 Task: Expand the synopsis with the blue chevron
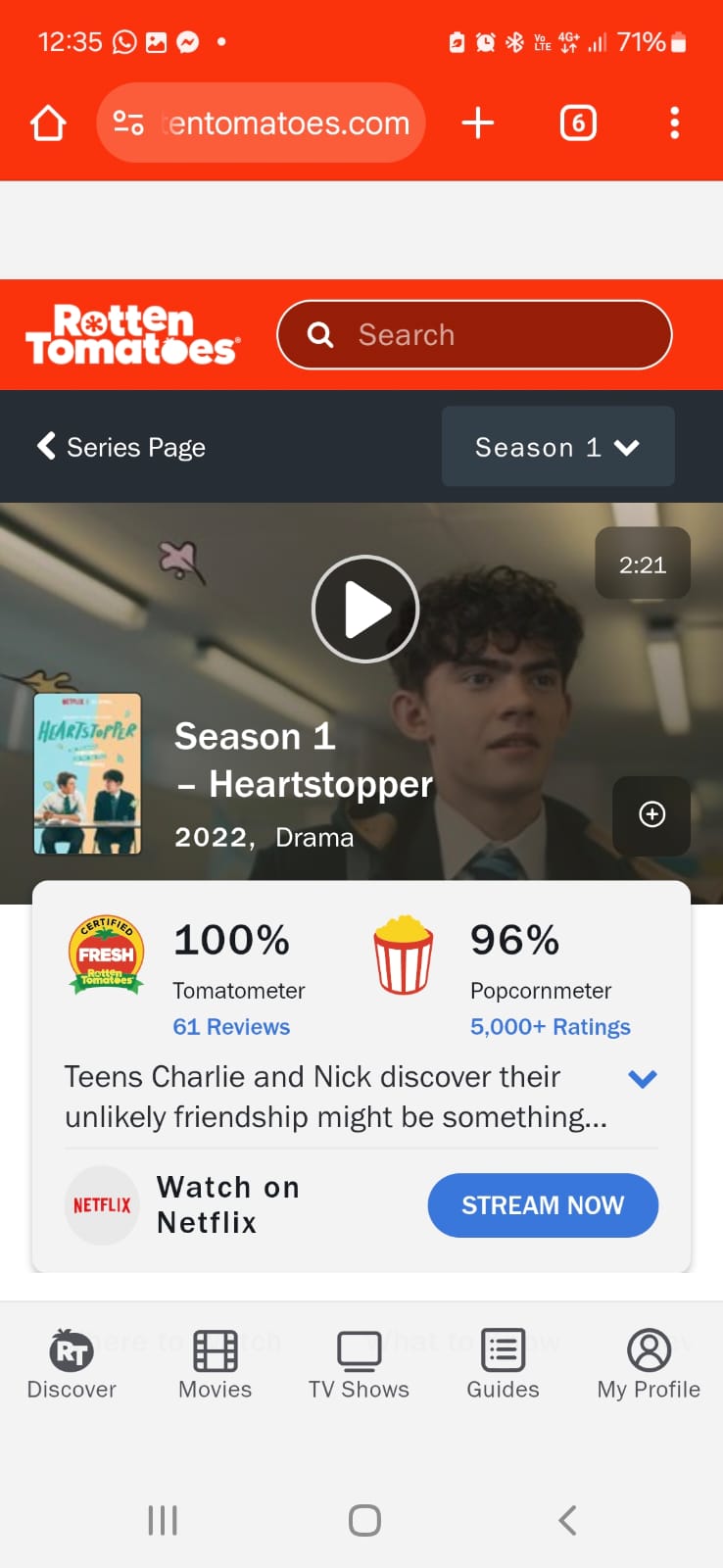[x=642, y=1079]
